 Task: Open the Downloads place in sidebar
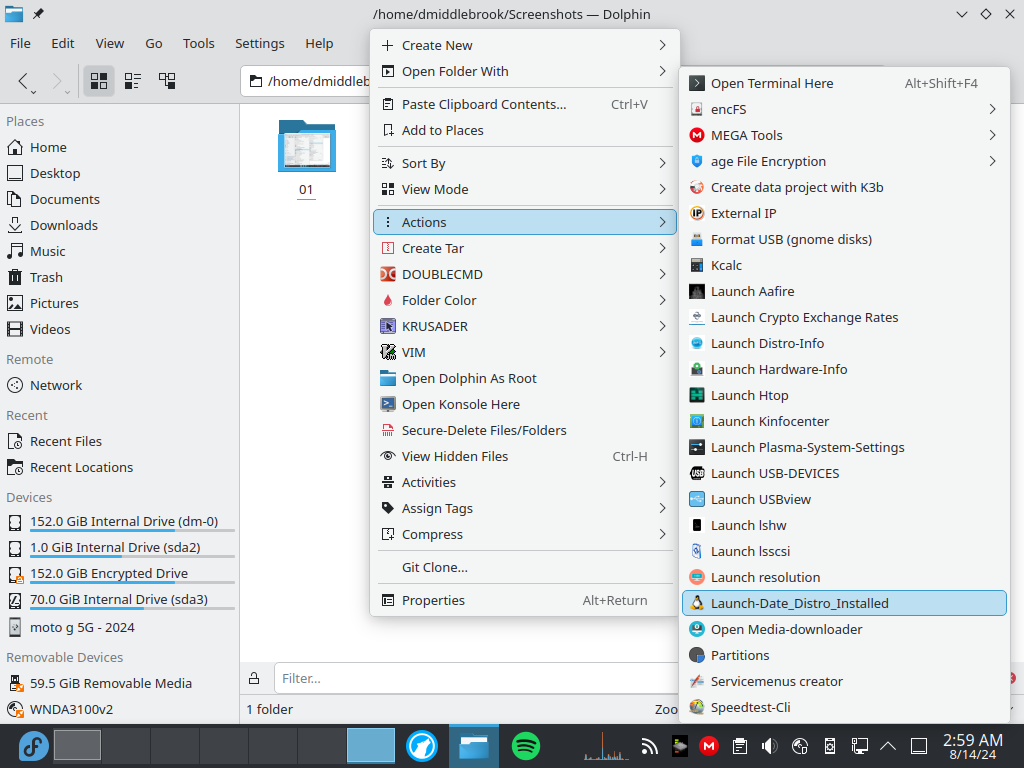[120, 225]
